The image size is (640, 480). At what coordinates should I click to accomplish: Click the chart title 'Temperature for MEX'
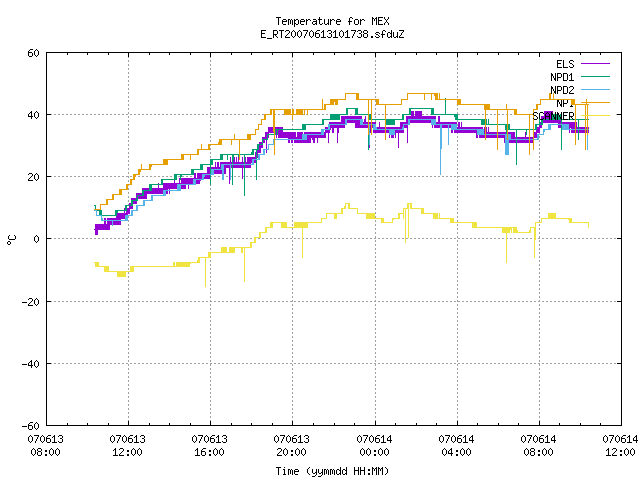(332, 21)
